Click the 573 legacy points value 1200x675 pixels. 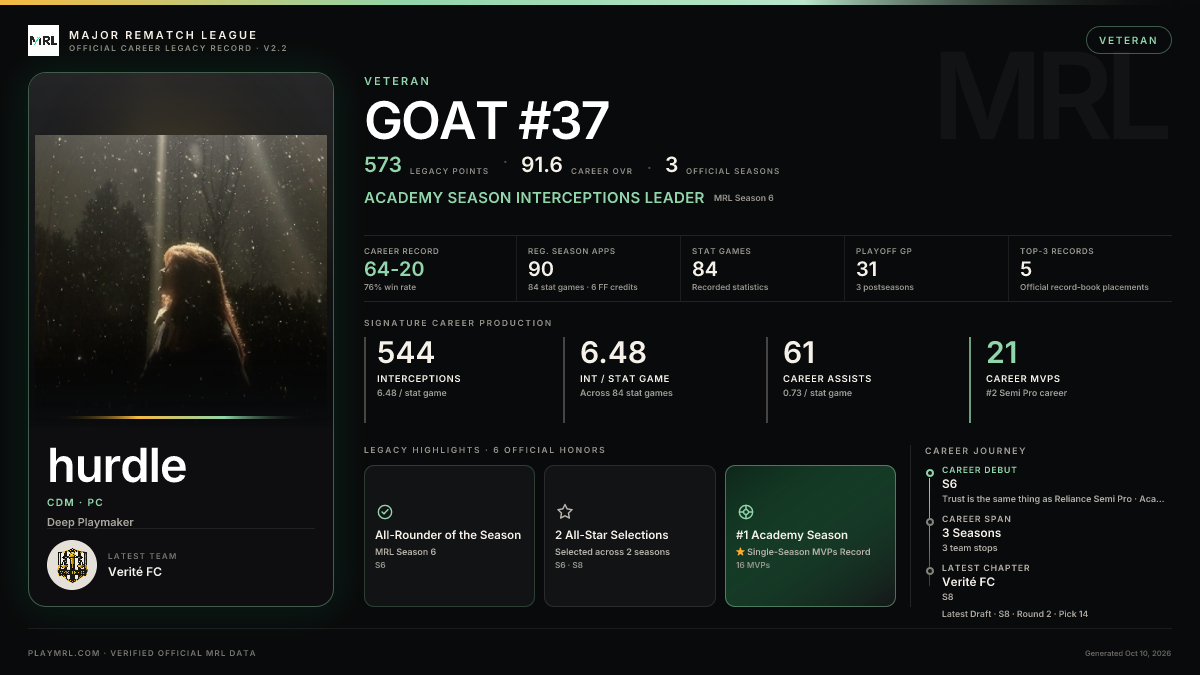point(383,165)
